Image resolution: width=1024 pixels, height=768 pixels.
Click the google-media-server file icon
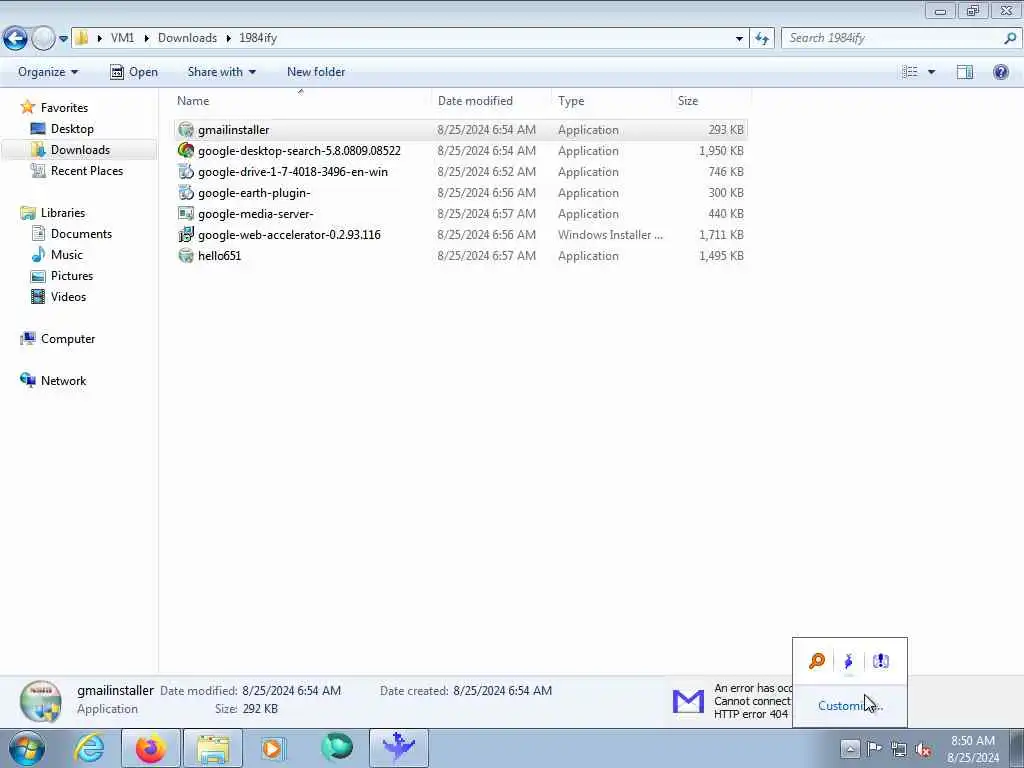[x=186, y=214]
